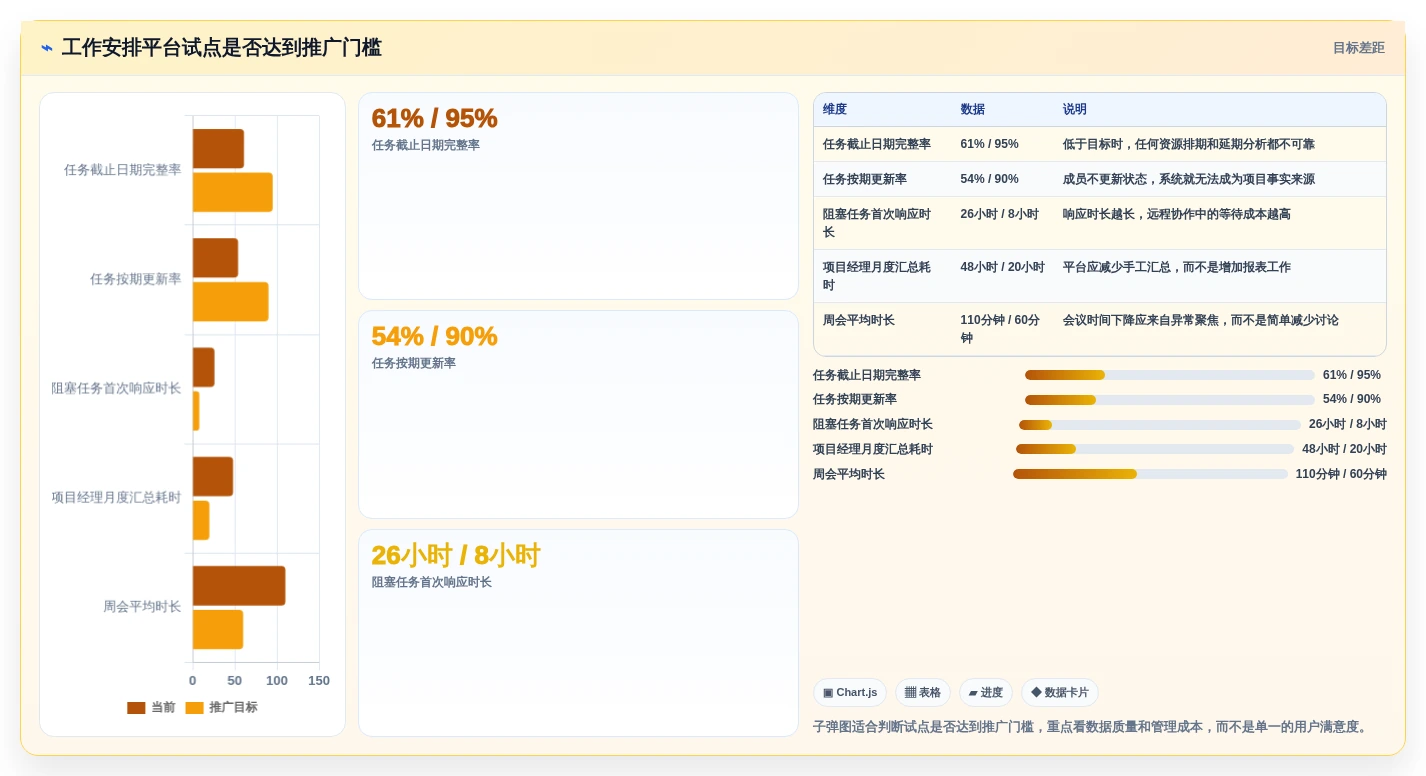Click 当前 bar for 项目经理月度汇总耗时 in chart

[x=213, y=476]
